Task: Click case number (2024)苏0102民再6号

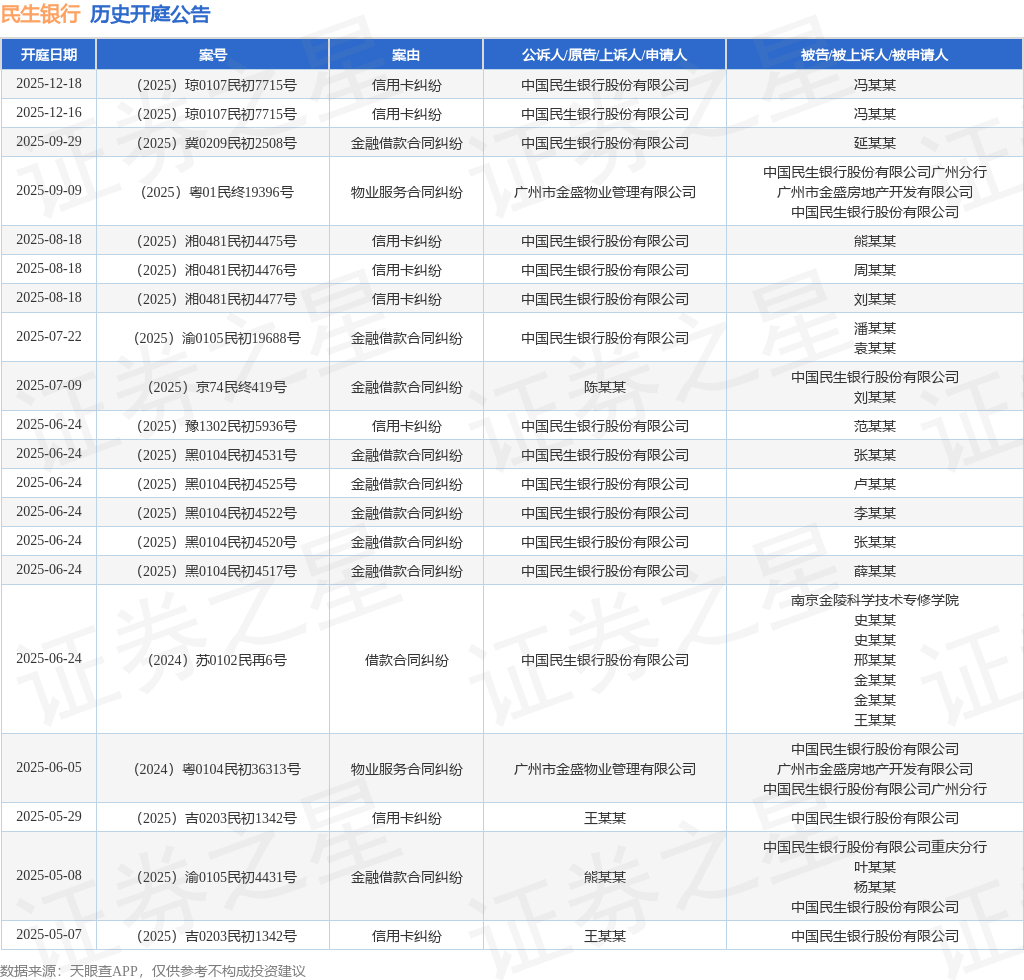Action: [x=217, y=660]
